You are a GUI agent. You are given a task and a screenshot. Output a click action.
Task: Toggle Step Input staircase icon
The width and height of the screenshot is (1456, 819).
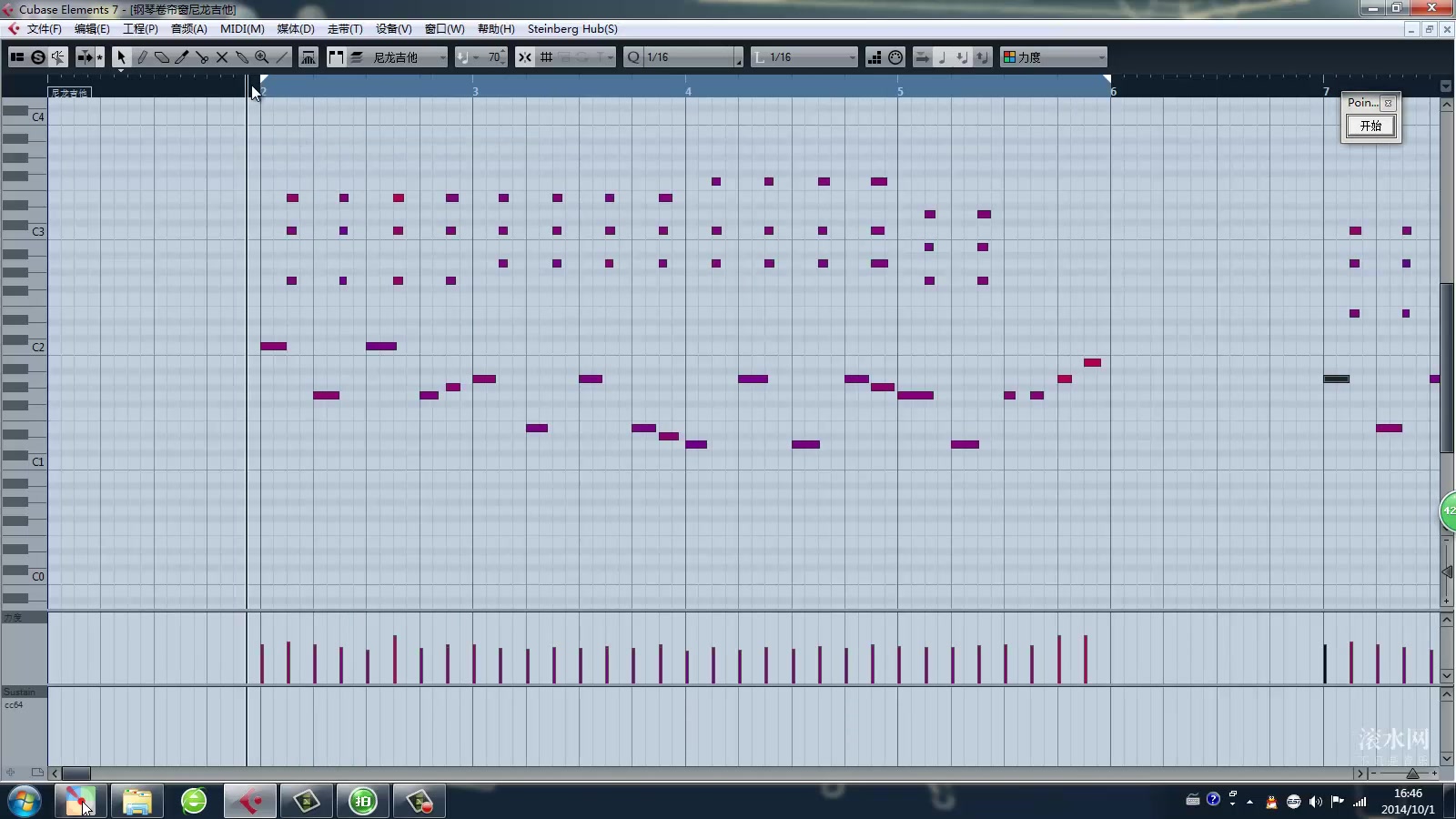[875, 57]
